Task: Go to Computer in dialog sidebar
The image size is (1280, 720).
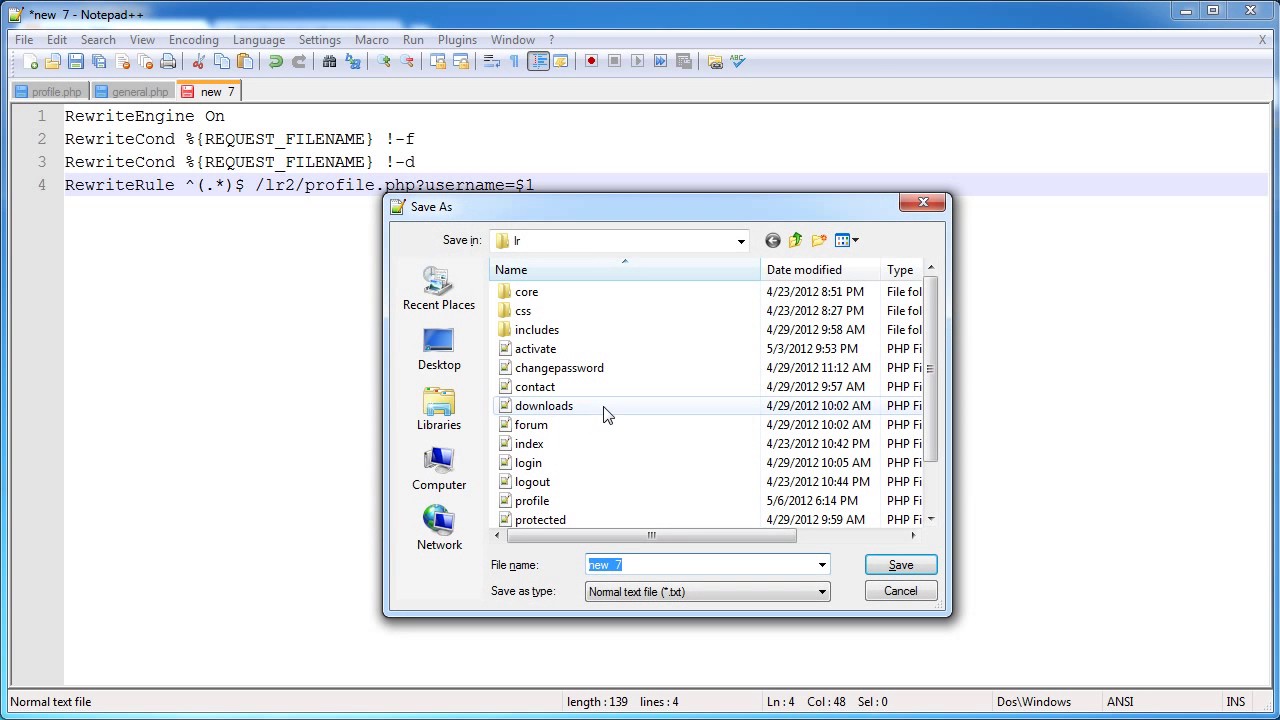Action: tap(439, 470)
